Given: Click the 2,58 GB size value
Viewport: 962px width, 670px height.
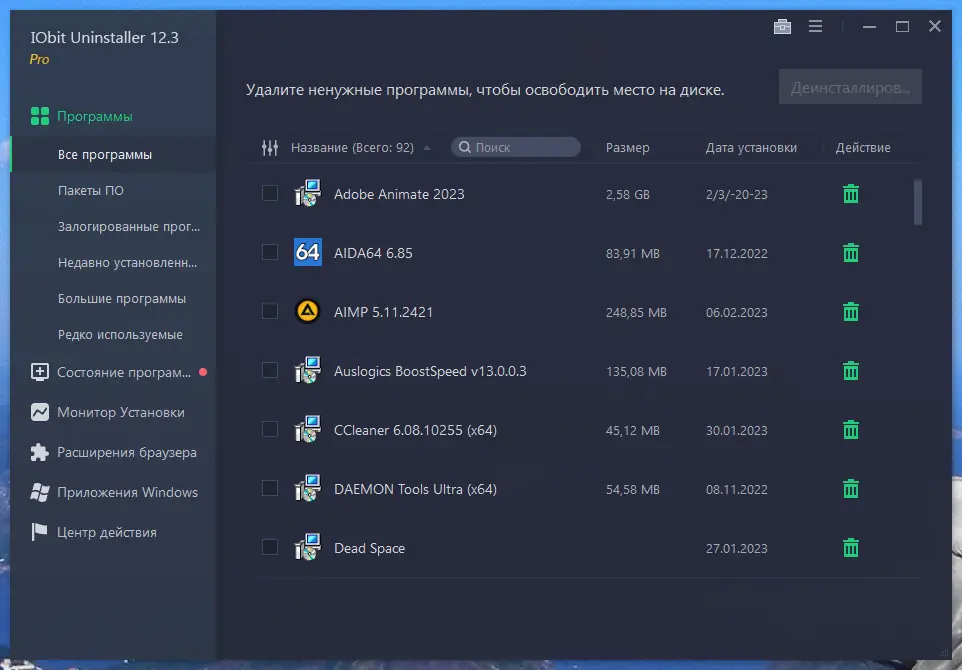Looking at the screenshot, I should (628, 194).
